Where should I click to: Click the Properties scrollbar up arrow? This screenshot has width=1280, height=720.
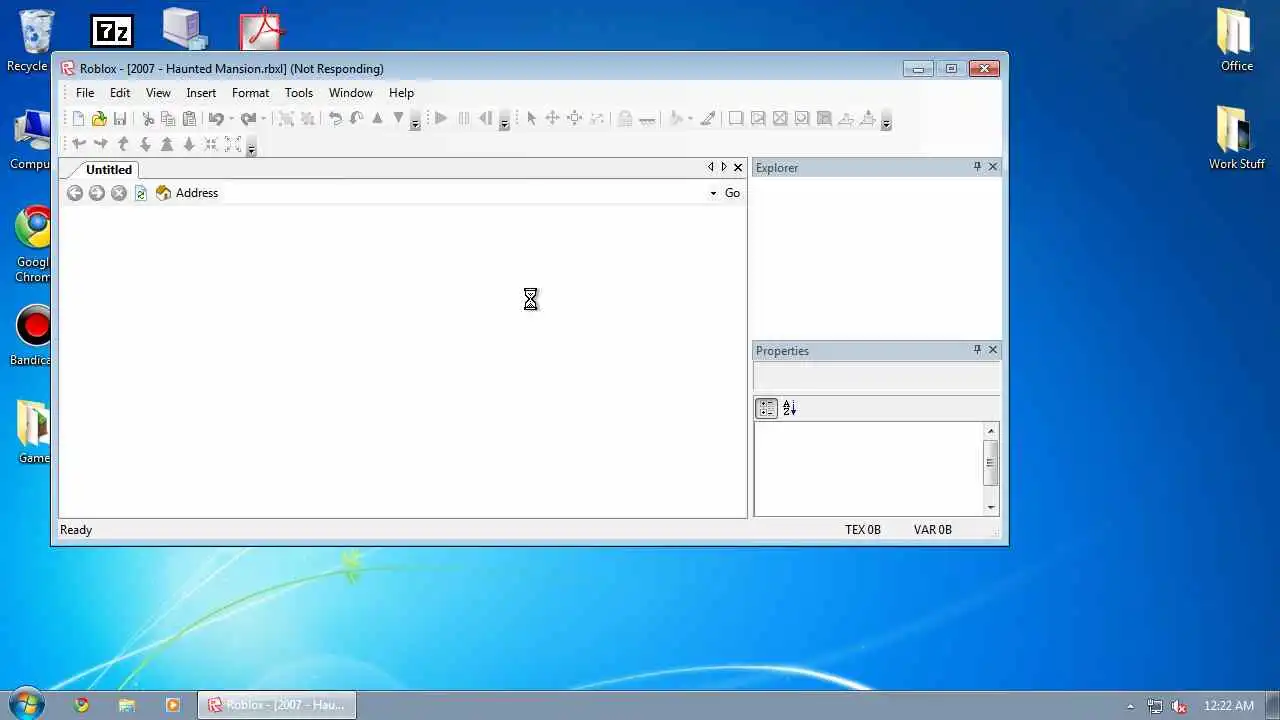(x=991, y=431)
